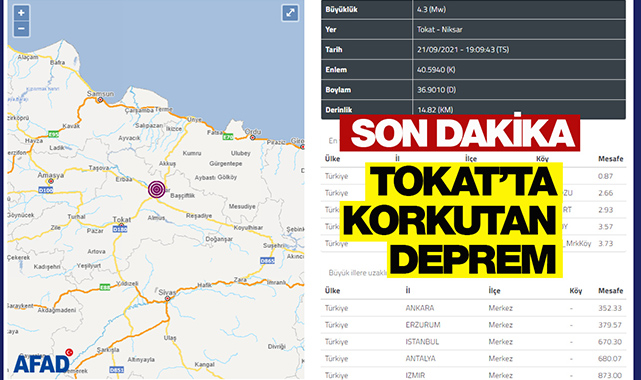Select the Enlem value 40.5940 (K)

coord(436,69)
